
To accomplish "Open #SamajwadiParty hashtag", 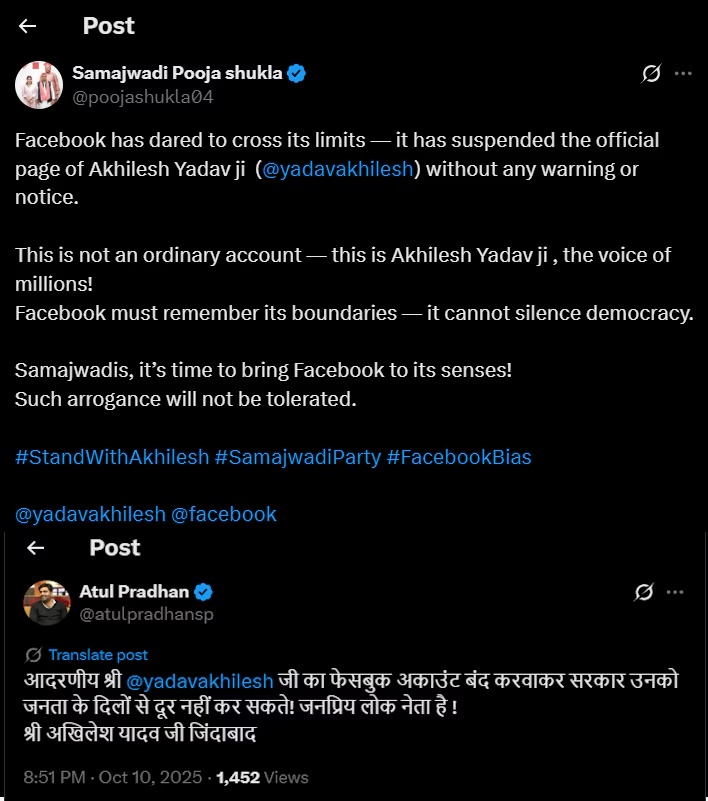I will click(298, 457).
